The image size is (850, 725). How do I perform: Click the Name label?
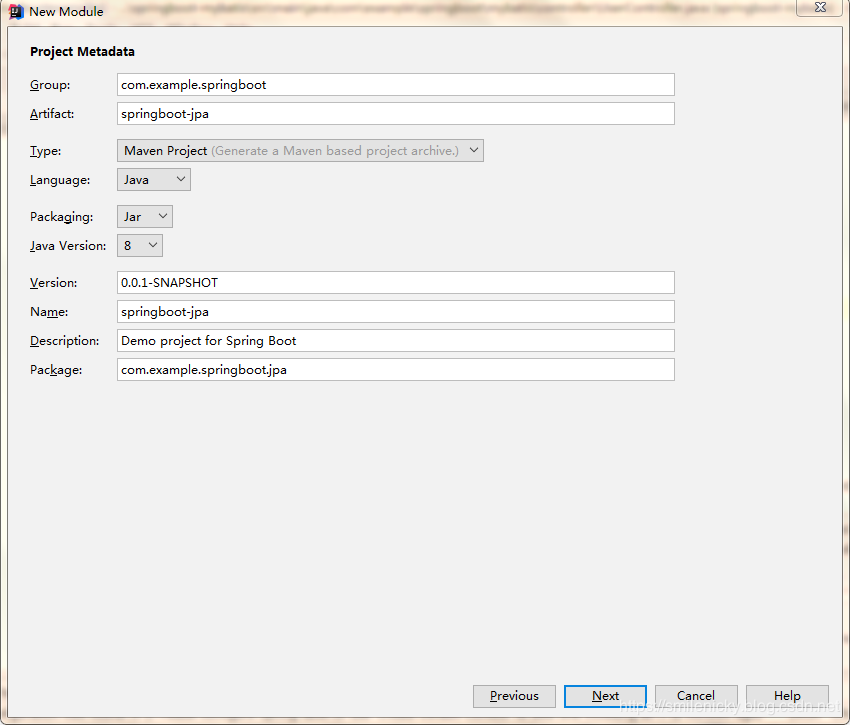coord(49,312)
